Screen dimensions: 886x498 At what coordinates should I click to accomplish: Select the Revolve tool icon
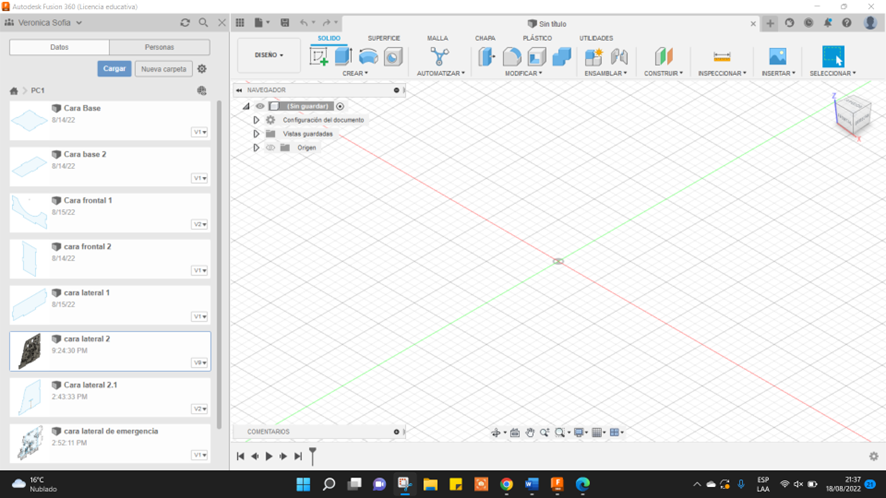click(368, 57)
